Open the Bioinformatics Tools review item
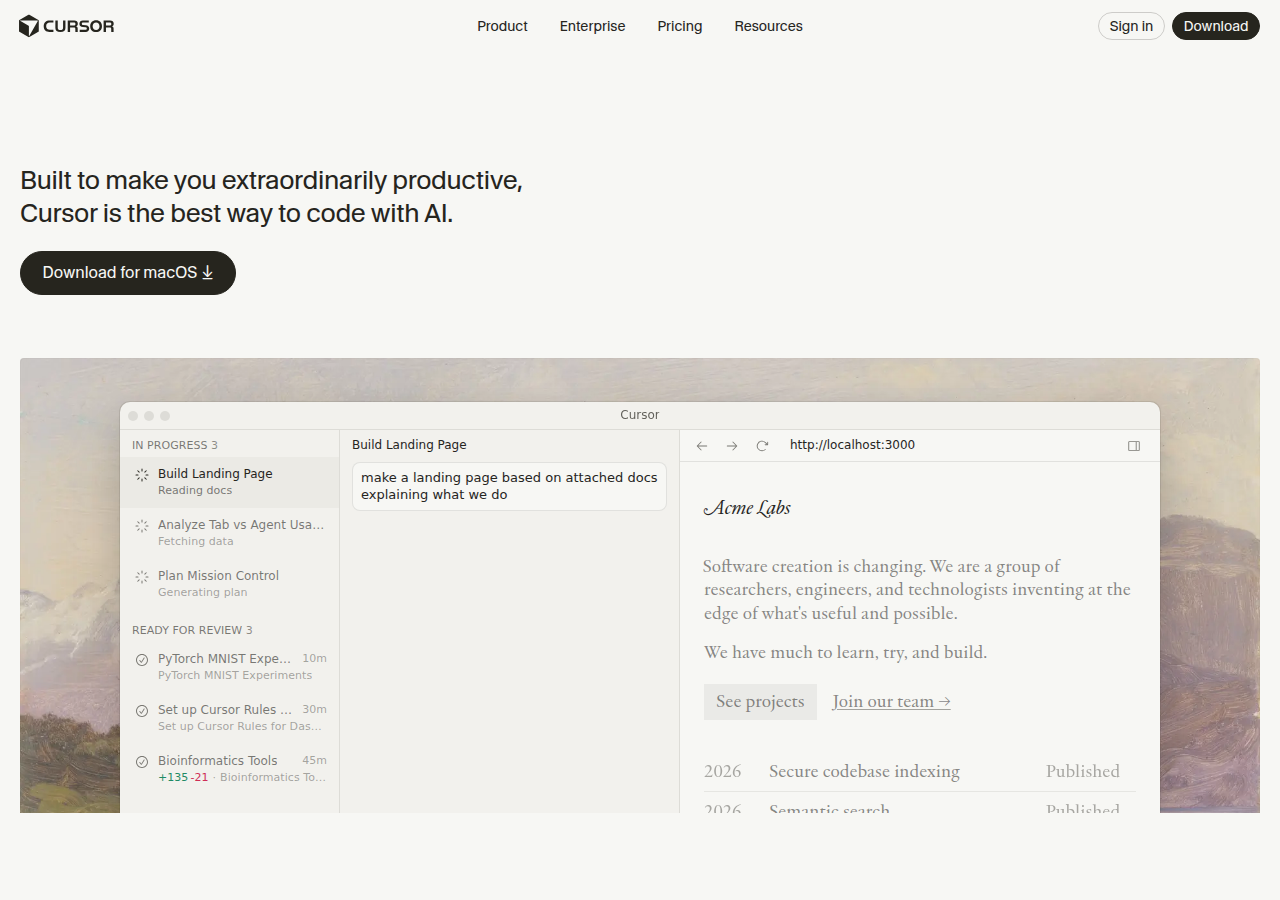Screen dimensions: 1280x900 [230, 769]
